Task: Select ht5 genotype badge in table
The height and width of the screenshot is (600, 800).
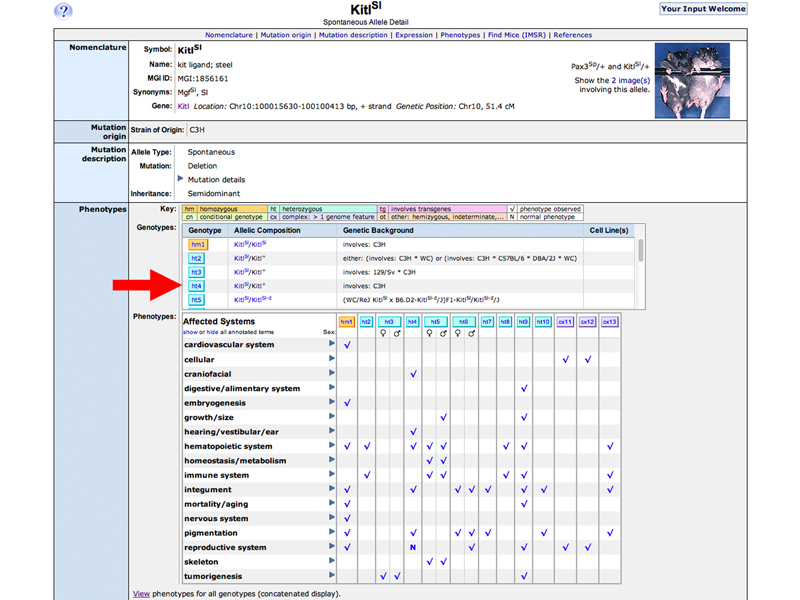Action: click(x=196, y=299)
